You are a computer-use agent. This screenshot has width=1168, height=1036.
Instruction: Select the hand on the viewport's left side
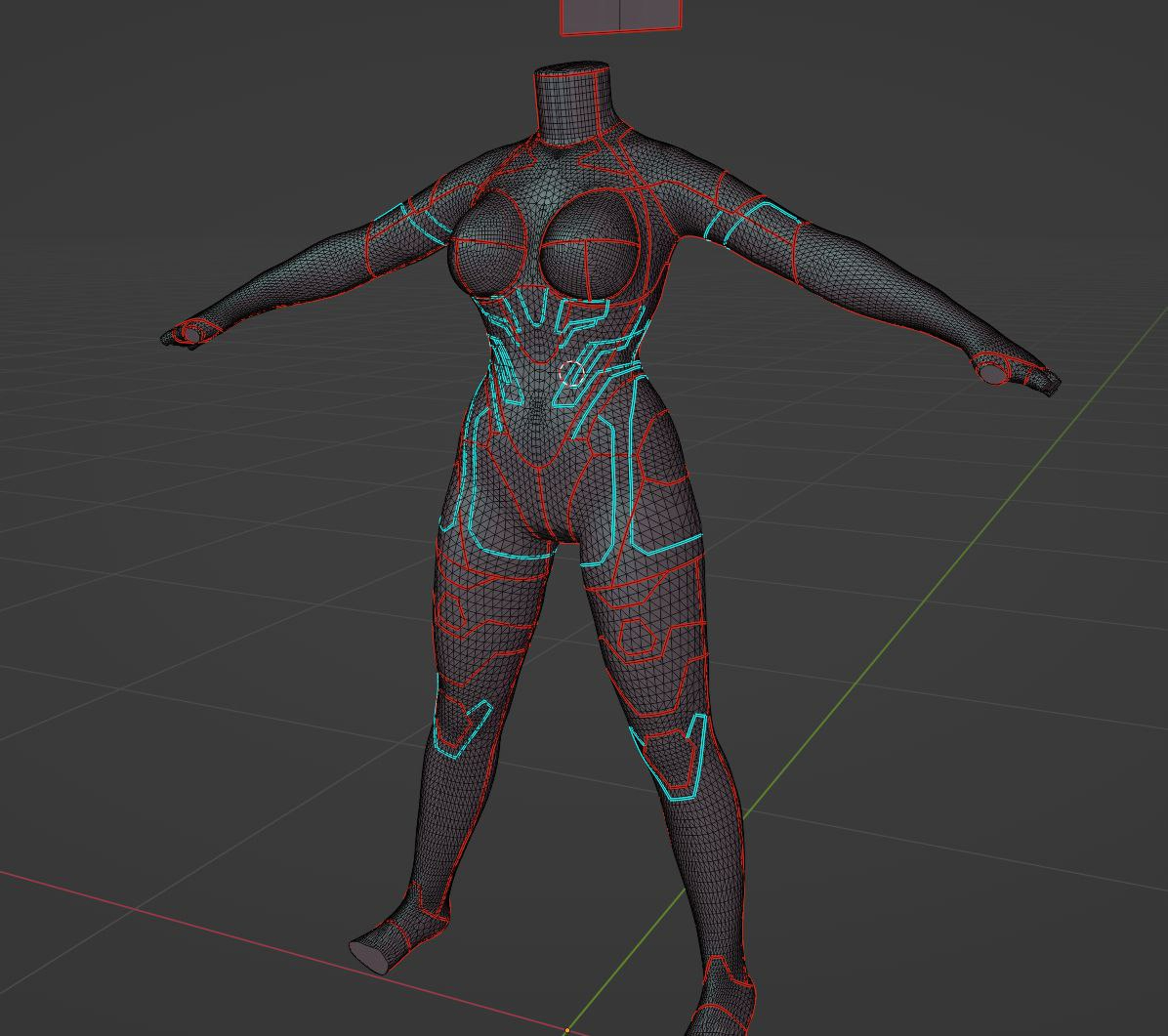[x=185, y=334]
